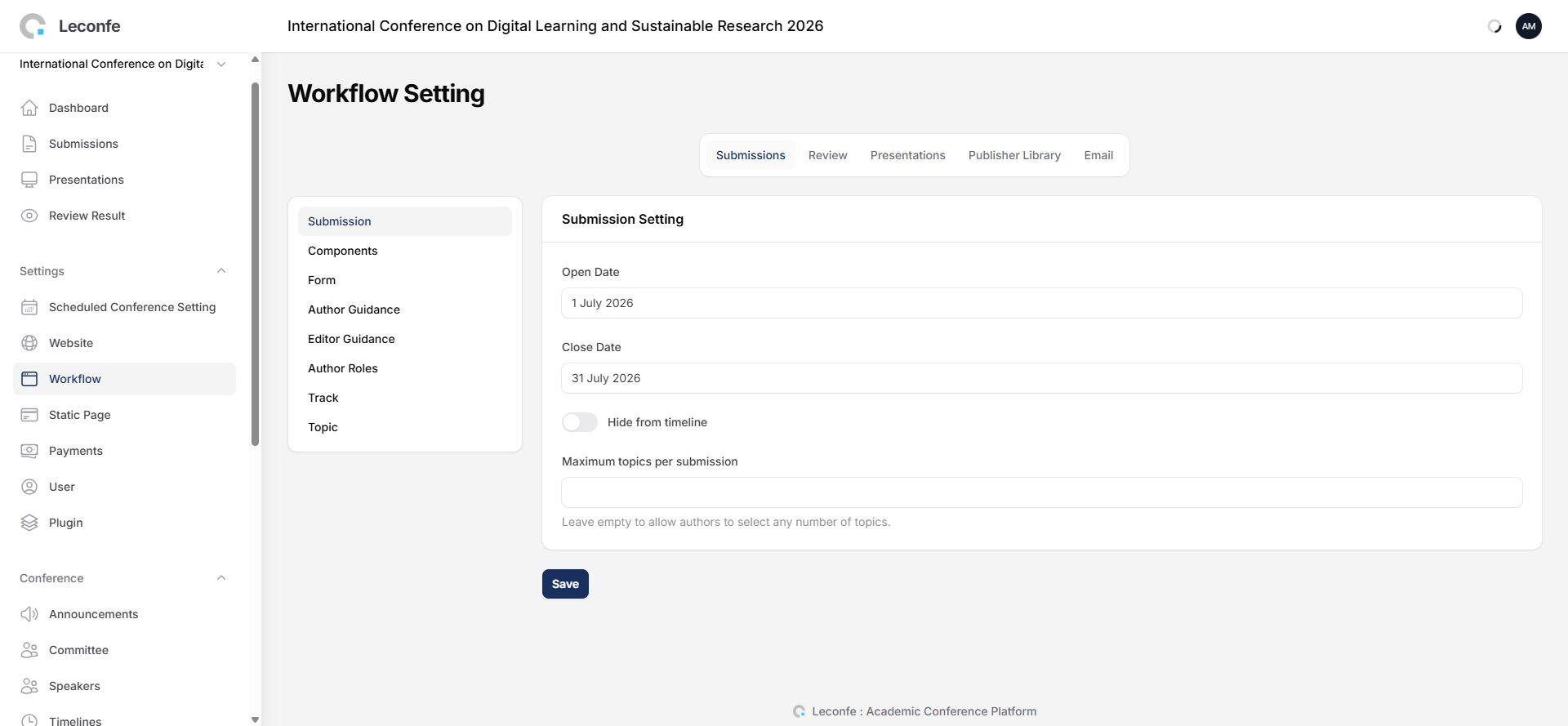Click the loading spinner icon in header
This screenshot has height=726, width=1568.
[x=1494, y=26]
